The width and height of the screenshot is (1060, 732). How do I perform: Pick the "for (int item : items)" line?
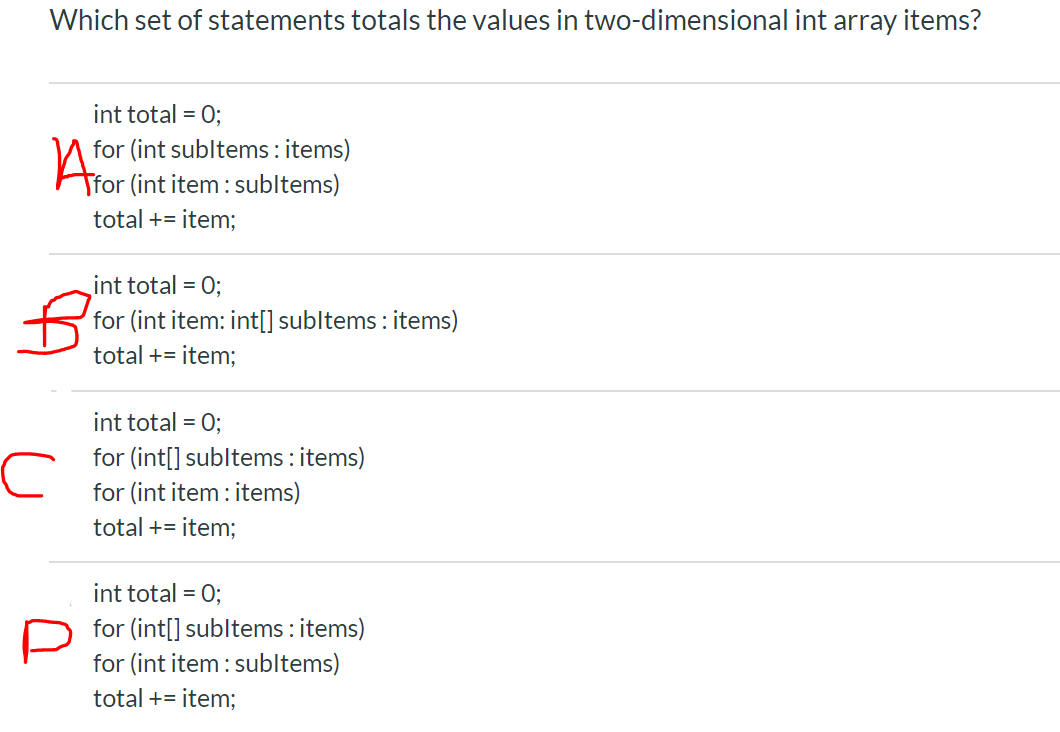click(196, 493)
